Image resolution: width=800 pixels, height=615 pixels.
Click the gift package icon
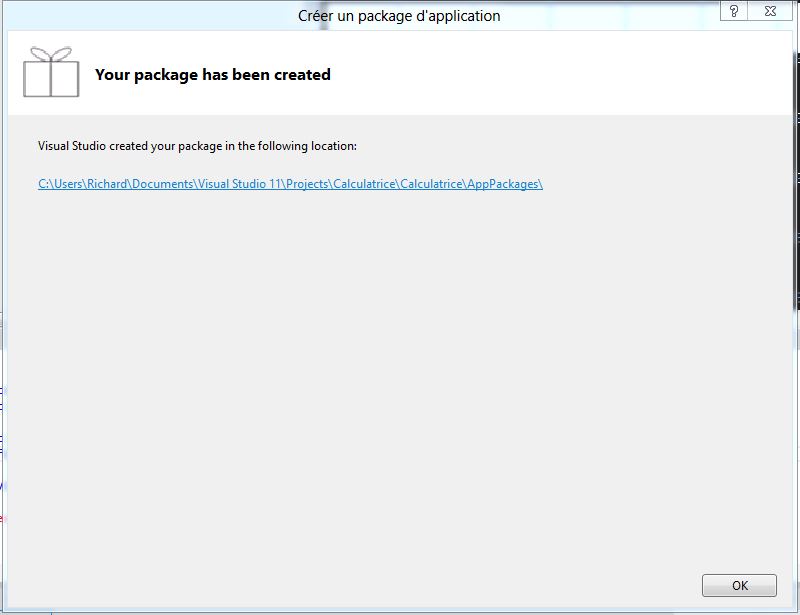pos(51,71)
